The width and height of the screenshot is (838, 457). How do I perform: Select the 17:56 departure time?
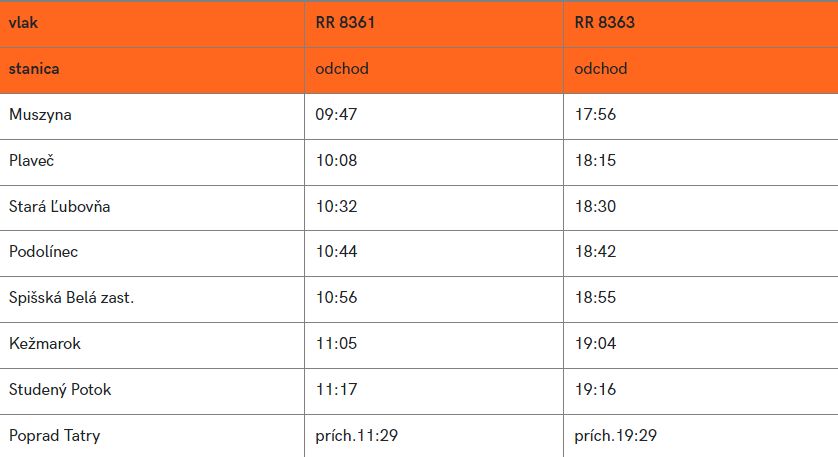[x=595, y=114]
